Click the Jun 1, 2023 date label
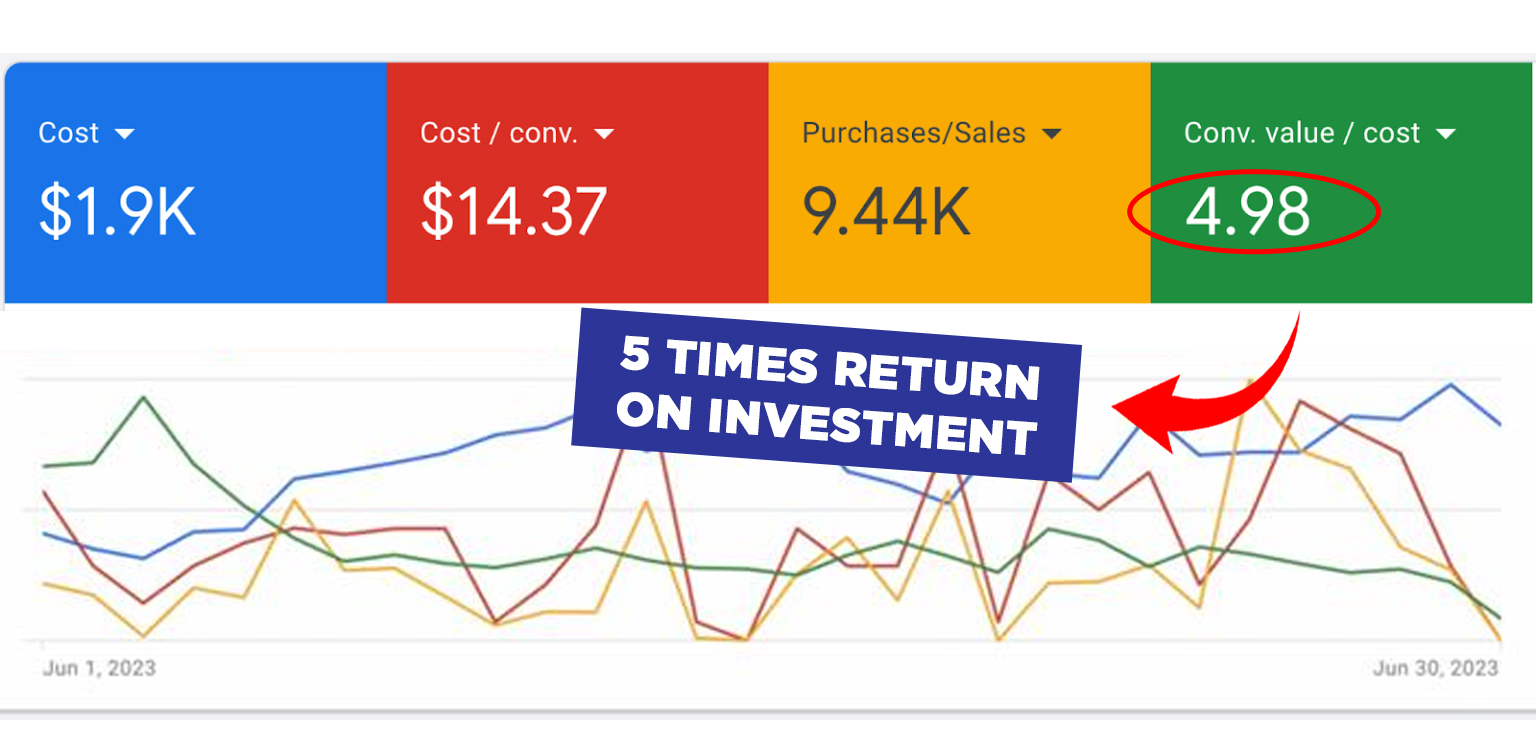The height and width of the screenshot is (738, 1536). 99,667
